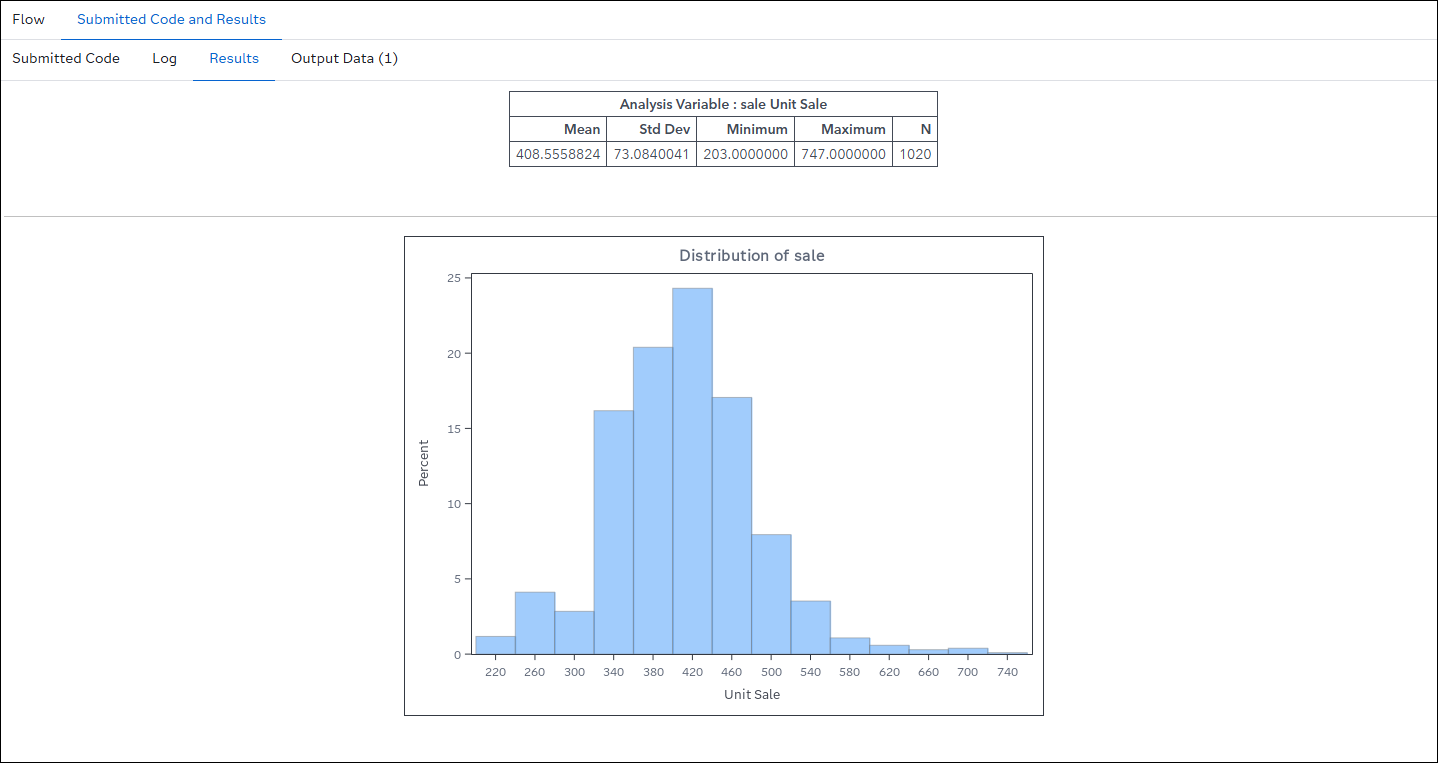The width and height of the screenshot is (1438, 763).
Task: Select the Results tab
Action: coord(234,58)
